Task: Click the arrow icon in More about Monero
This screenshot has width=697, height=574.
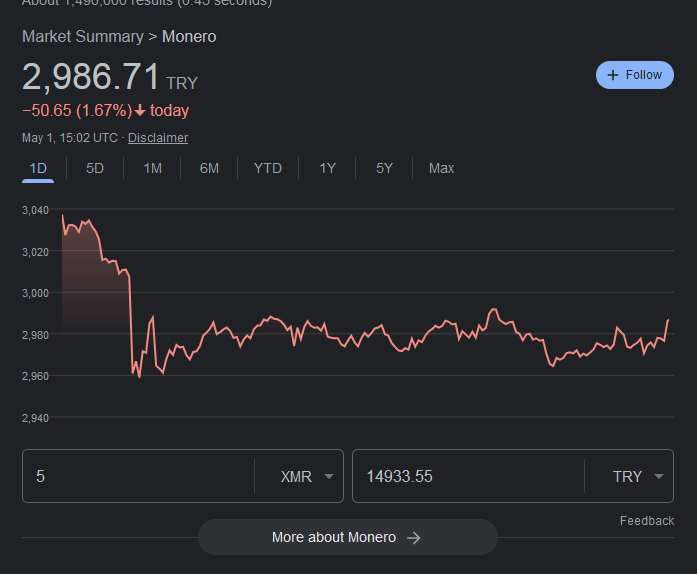Action: [x=414, y=538]
